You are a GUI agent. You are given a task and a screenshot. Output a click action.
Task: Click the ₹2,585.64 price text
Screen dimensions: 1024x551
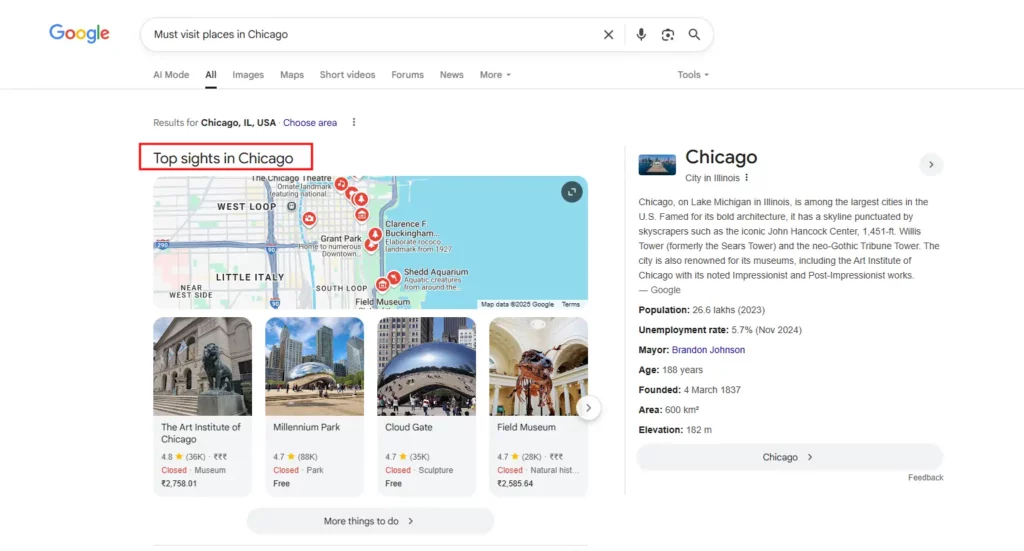tap(515, 484)
